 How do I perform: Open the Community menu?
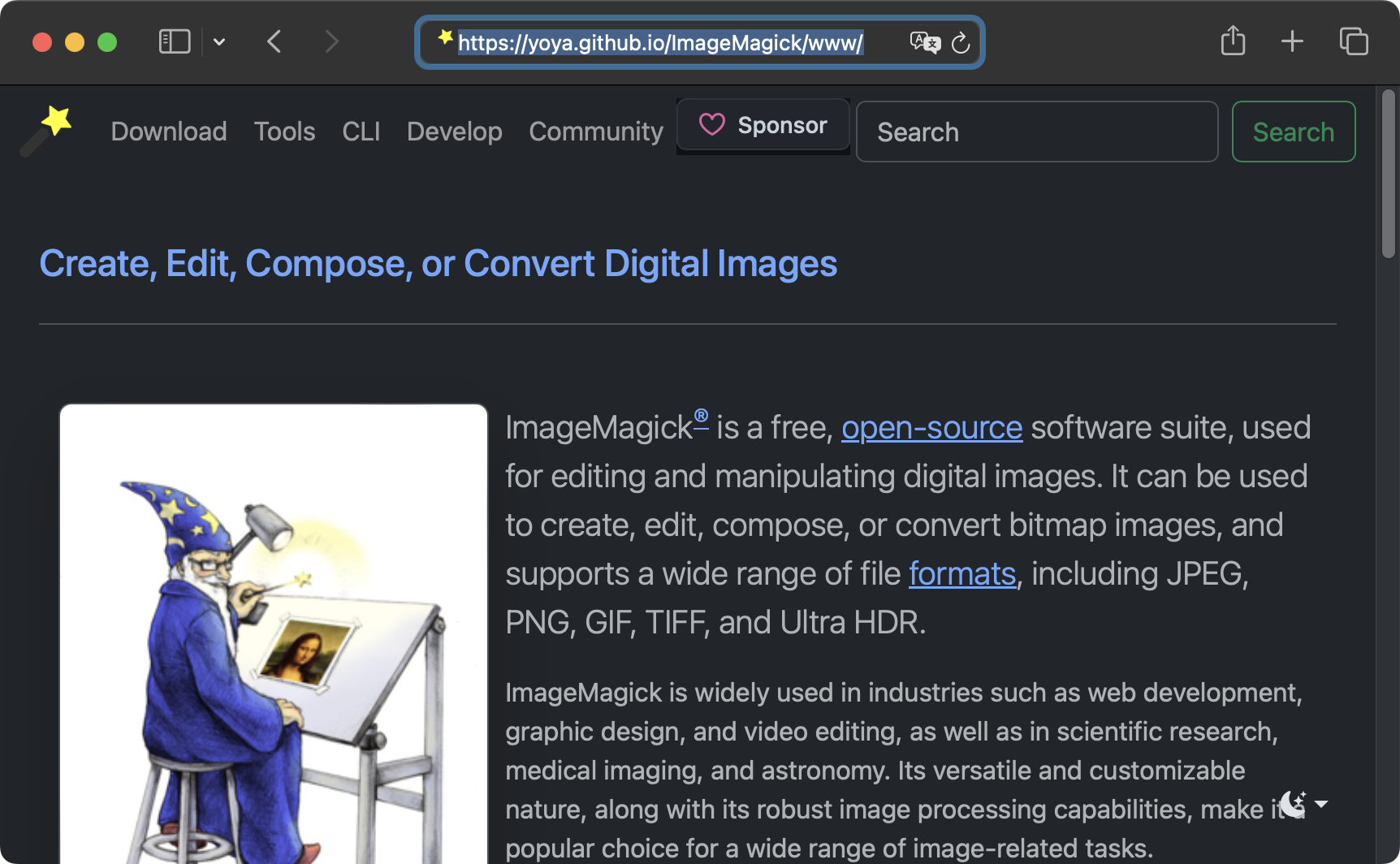pos(596,132)
